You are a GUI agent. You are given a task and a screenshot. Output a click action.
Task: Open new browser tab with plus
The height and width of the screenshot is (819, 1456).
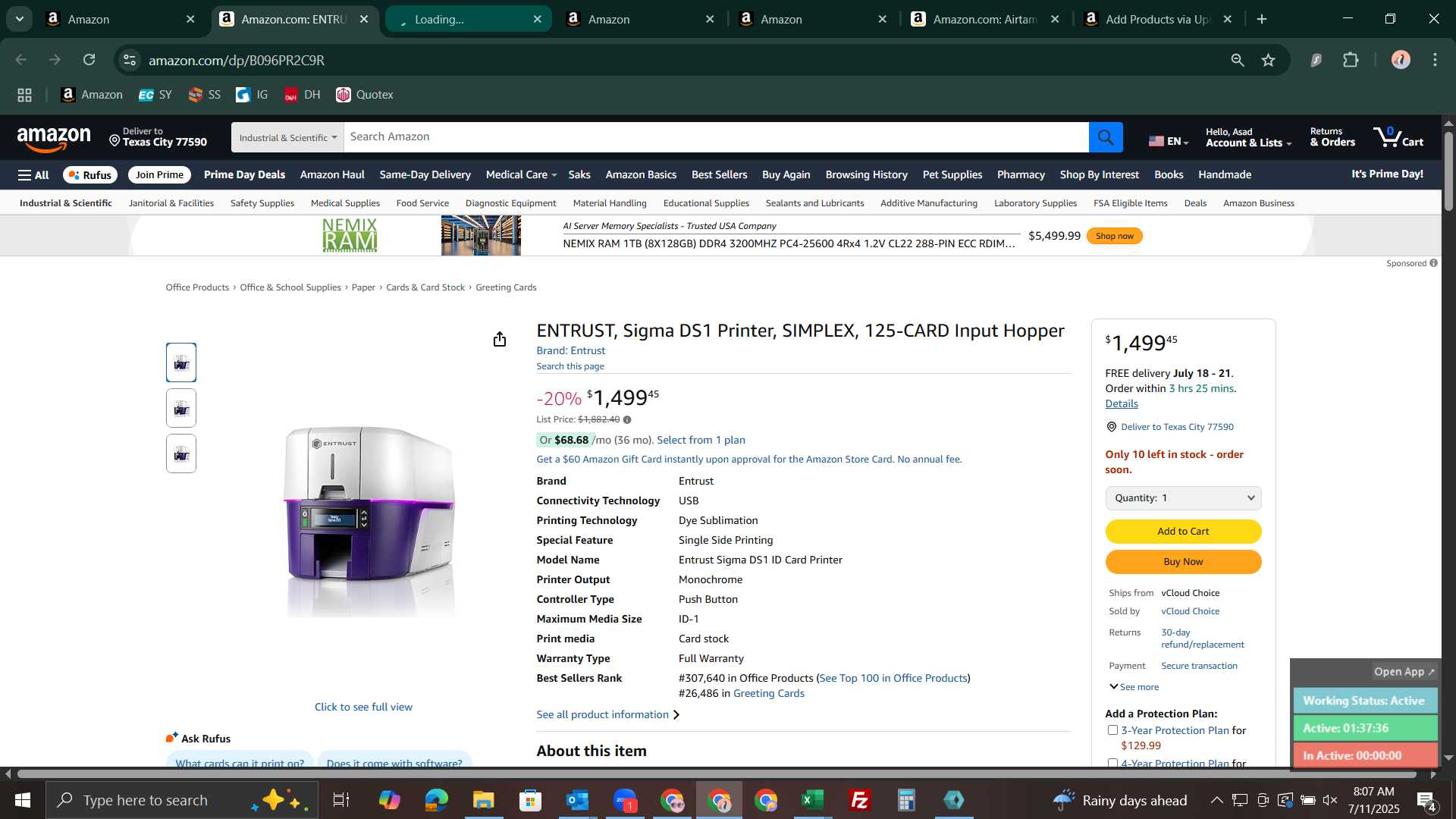click(1262, 19)
